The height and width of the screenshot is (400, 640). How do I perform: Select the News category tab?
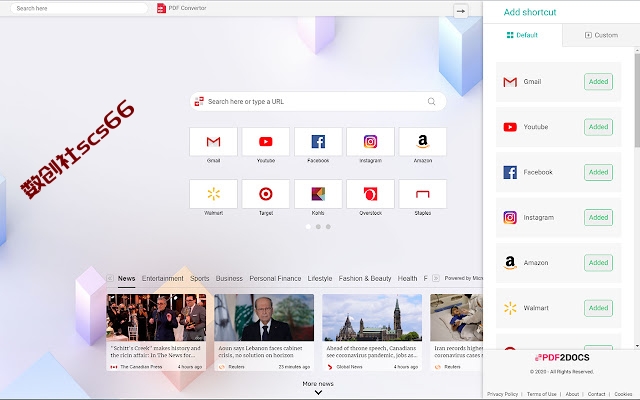127,278
